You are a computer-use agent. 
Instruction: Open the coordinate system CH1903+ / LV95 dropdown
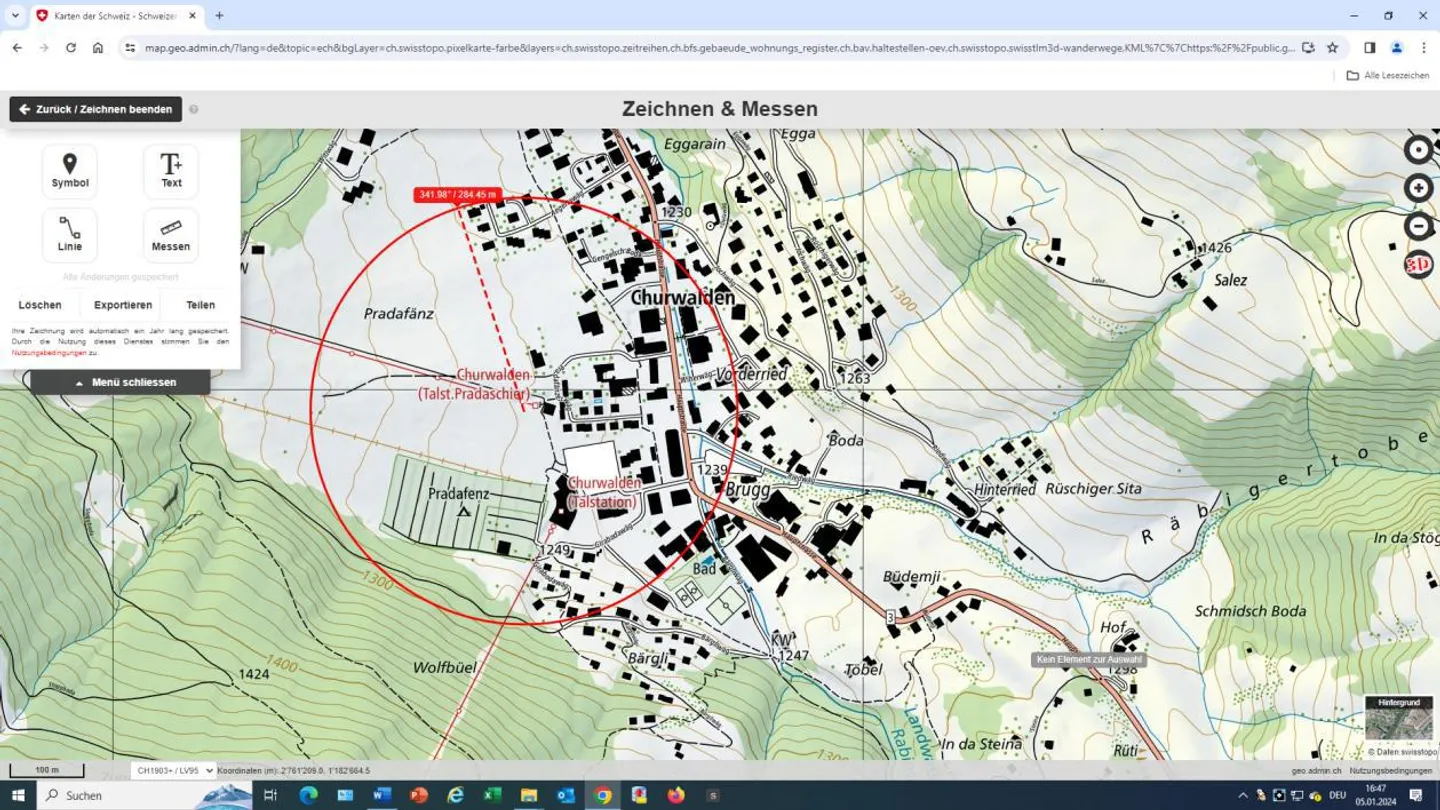tap(174, 771)
